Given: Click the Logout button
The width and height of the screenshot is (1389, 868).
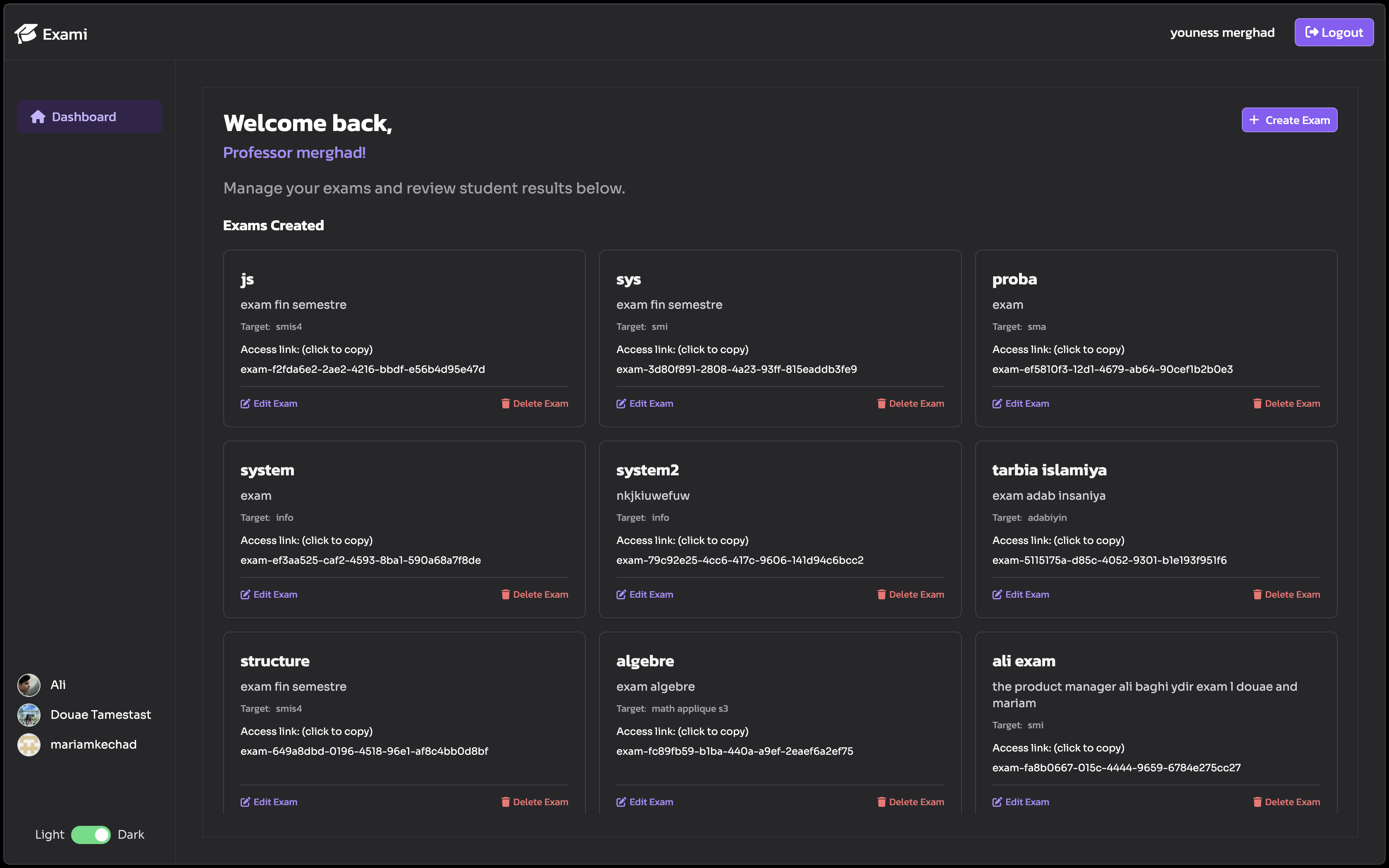Looking at the screenshot, I should point(1334,32).
